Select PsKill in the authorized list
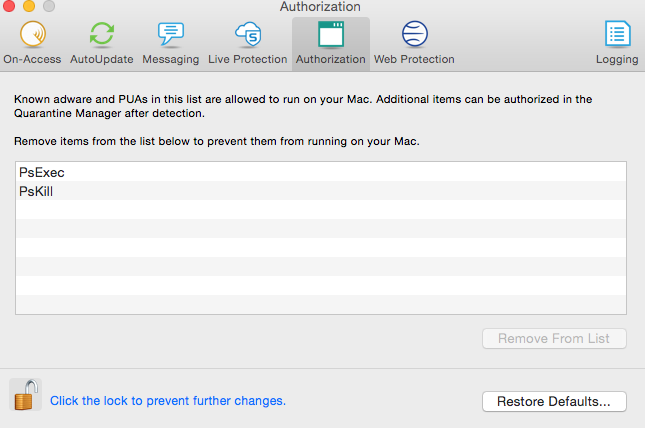Viewport: 645px width, 428px height. [321, 191]
